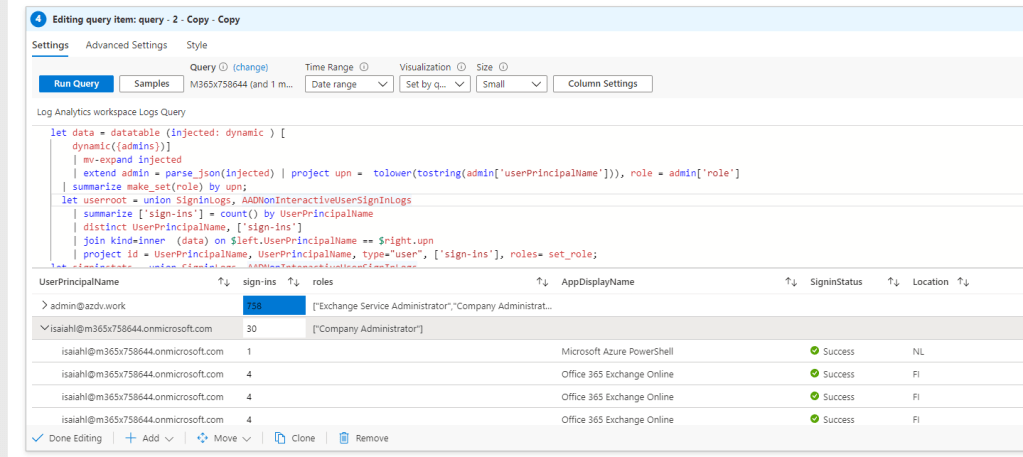Sort the sign-ins column
The image size is (1023, 457).
click(x=294, y=283)
